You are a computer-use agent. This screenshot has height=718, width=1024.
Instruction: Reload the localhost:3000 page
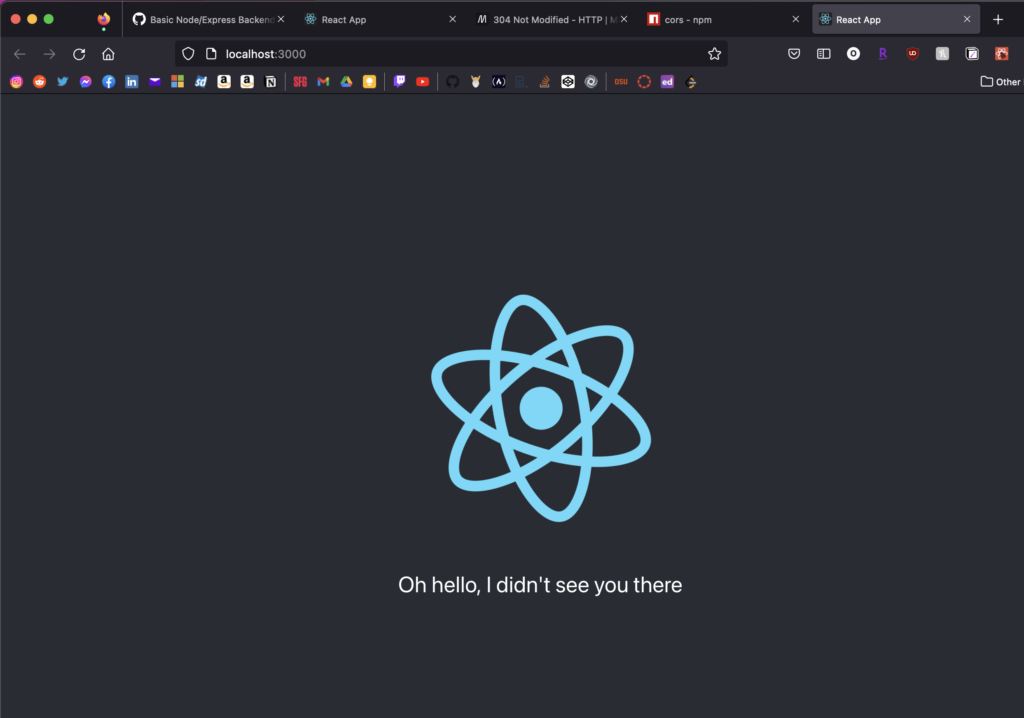(x=79, y=54)
